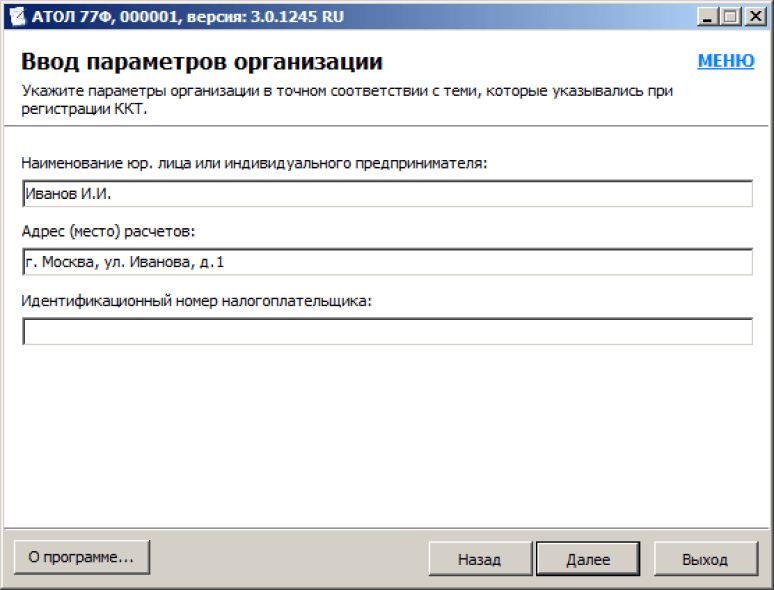Screen dimensions: 774x590
Task: Click label Адрес (место) расчетов:
Action: 108,231
